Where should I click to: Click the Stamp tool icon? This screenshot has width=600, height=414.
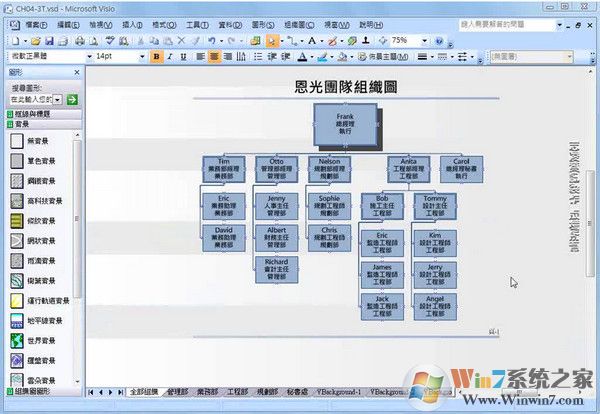(366, 41)
